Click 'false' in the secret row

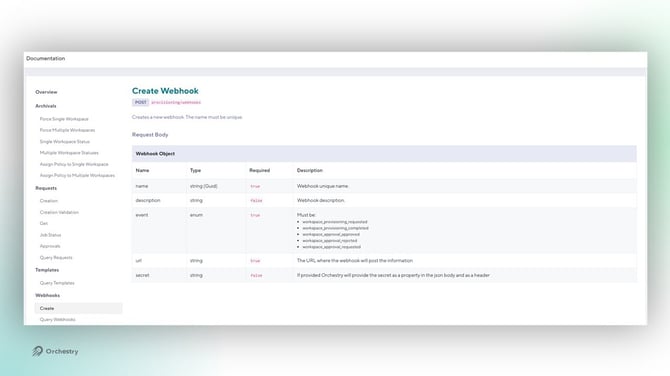pyautogui.click(x=256, y=276)
